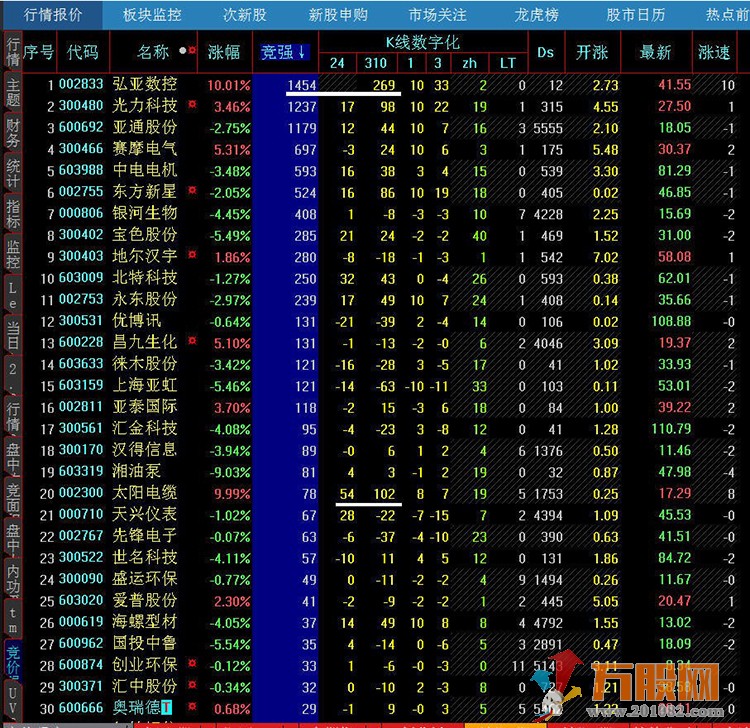Sort by the 名称 column header

click(153, 52)
